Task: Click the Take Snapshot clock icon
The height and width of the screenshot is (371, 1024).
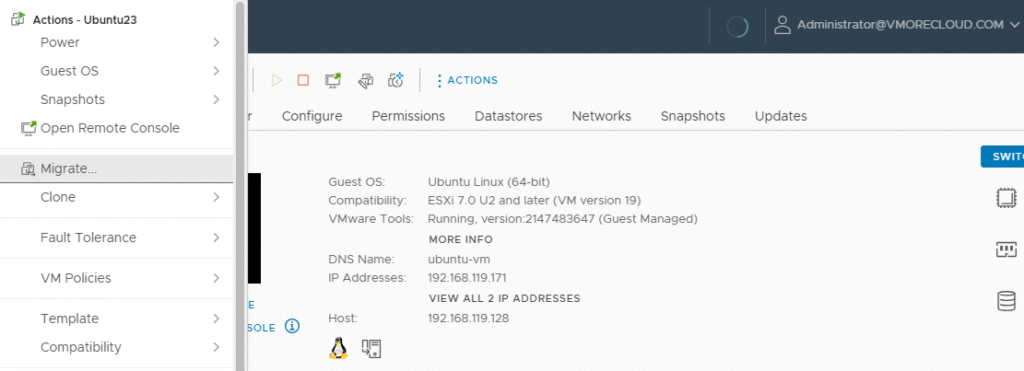Action: [396, 80]
